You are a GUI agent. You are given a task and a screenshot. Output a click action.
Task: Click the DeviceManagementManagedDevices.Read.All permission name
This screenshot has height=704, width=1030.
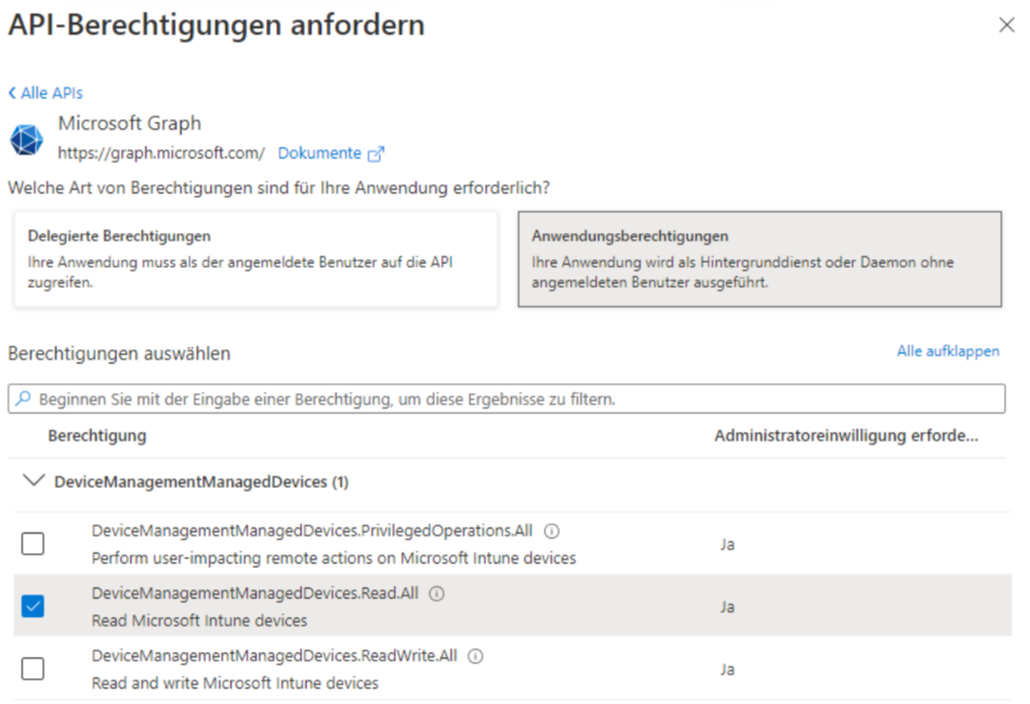click(255, 593)
